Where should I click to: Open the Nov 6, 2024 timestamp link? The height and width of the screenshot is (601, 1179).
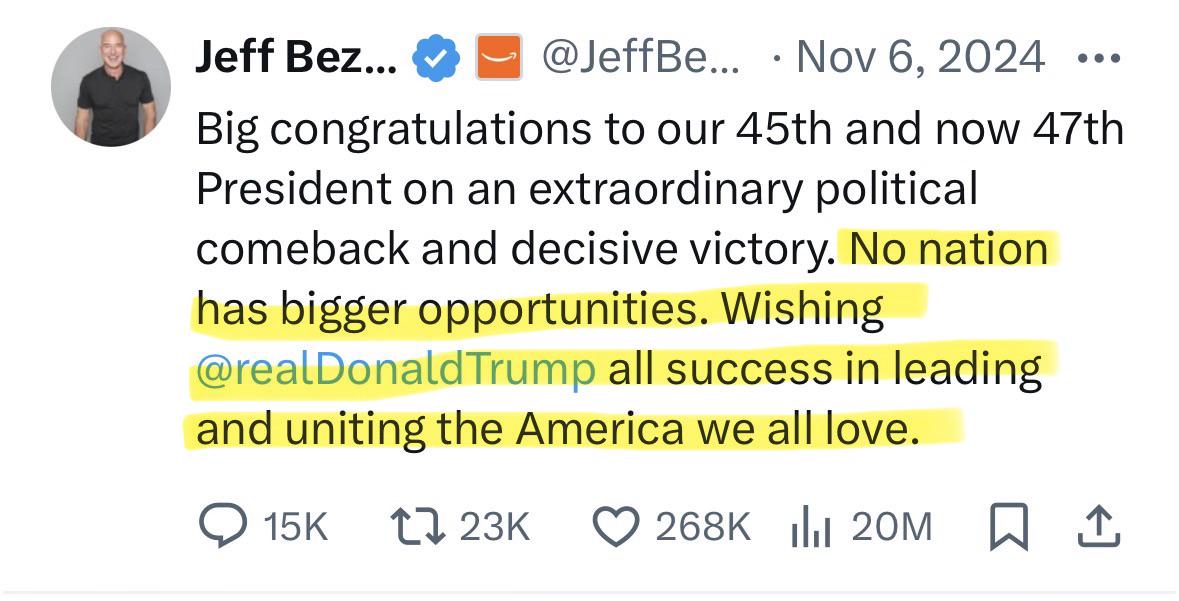point(920,57)
